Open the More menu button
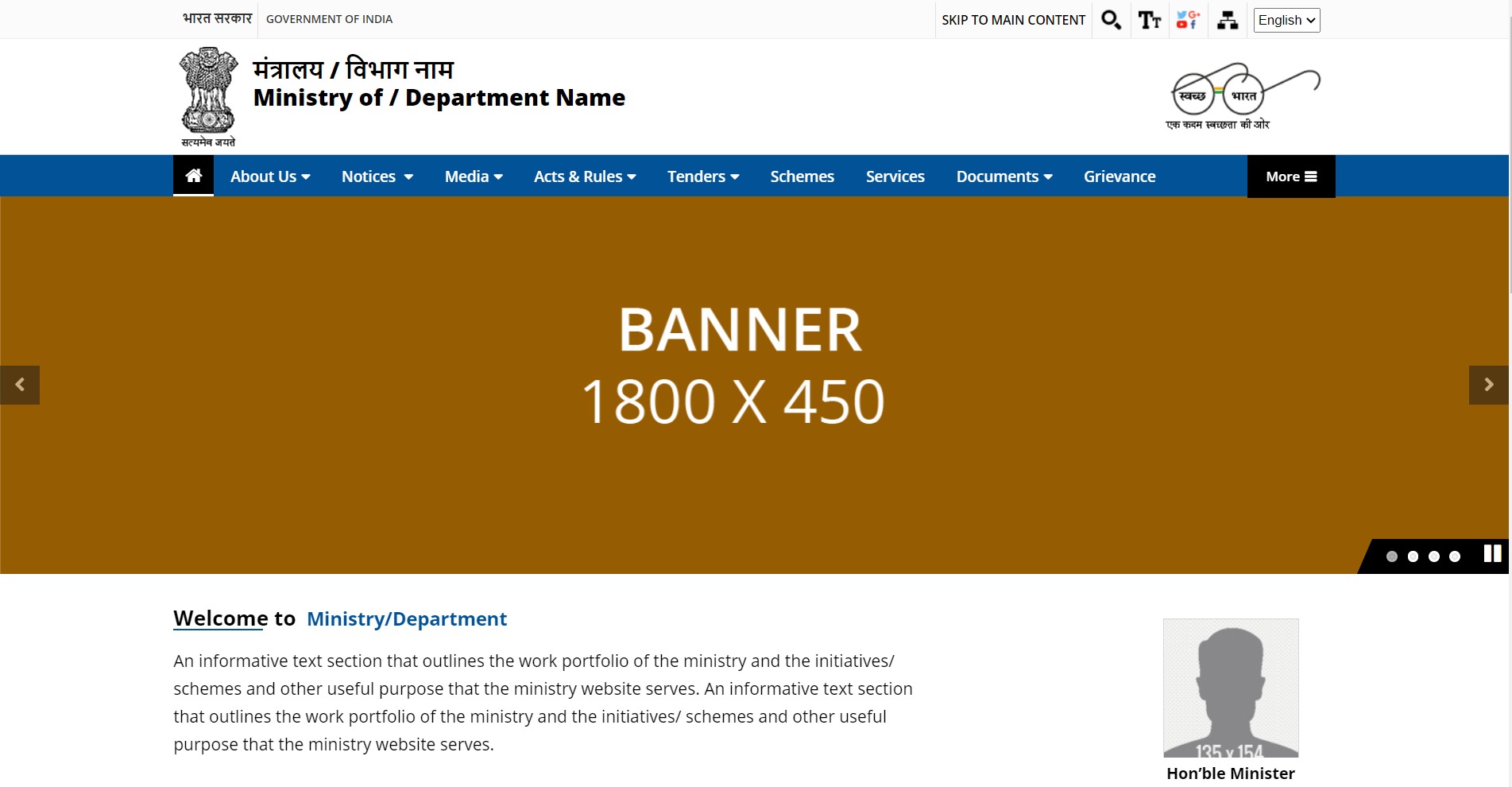Viewport: 1512px width, 787px height. coord(1291,176)
